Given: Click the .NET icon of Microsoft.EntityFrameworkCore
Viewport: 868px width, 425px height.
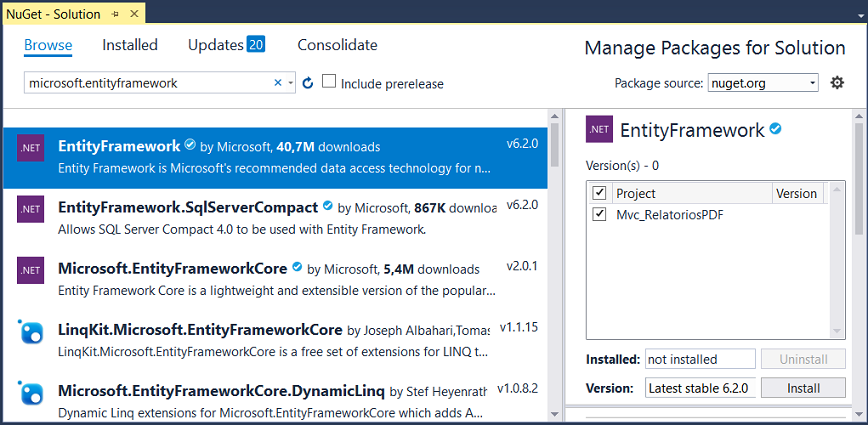Looking at the screenshot, I should [30, 270].
